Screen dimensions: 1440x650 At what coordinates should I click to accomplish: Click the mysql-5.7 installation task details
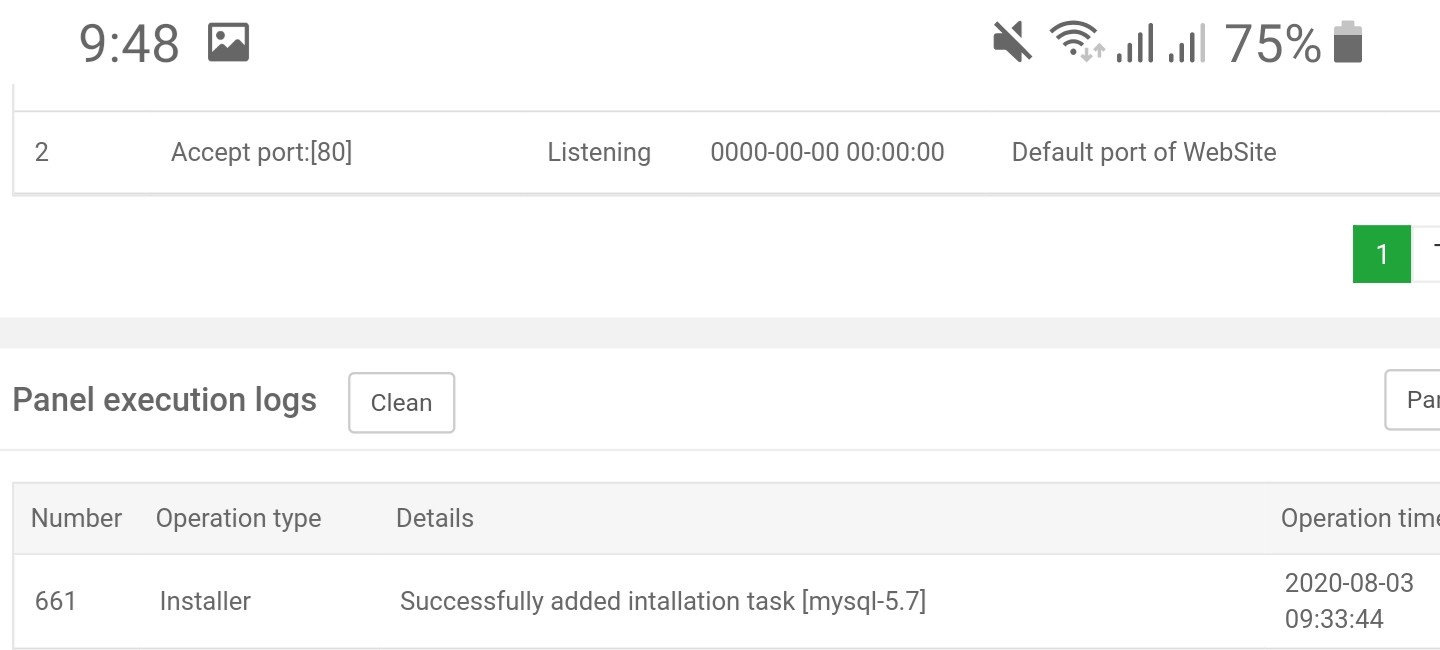(662, 601)
